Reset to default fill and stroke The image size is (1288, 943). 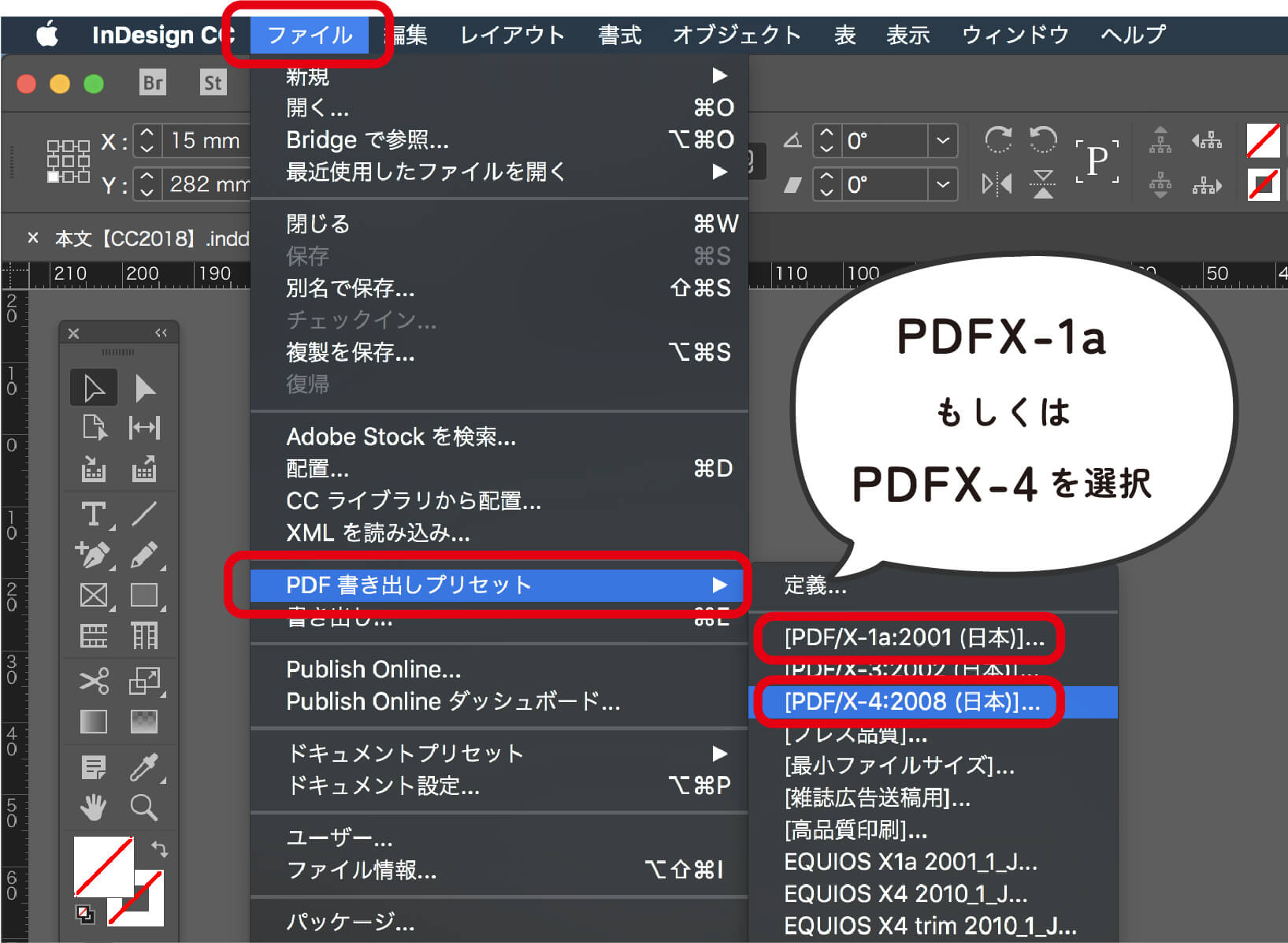pos(84,914)
